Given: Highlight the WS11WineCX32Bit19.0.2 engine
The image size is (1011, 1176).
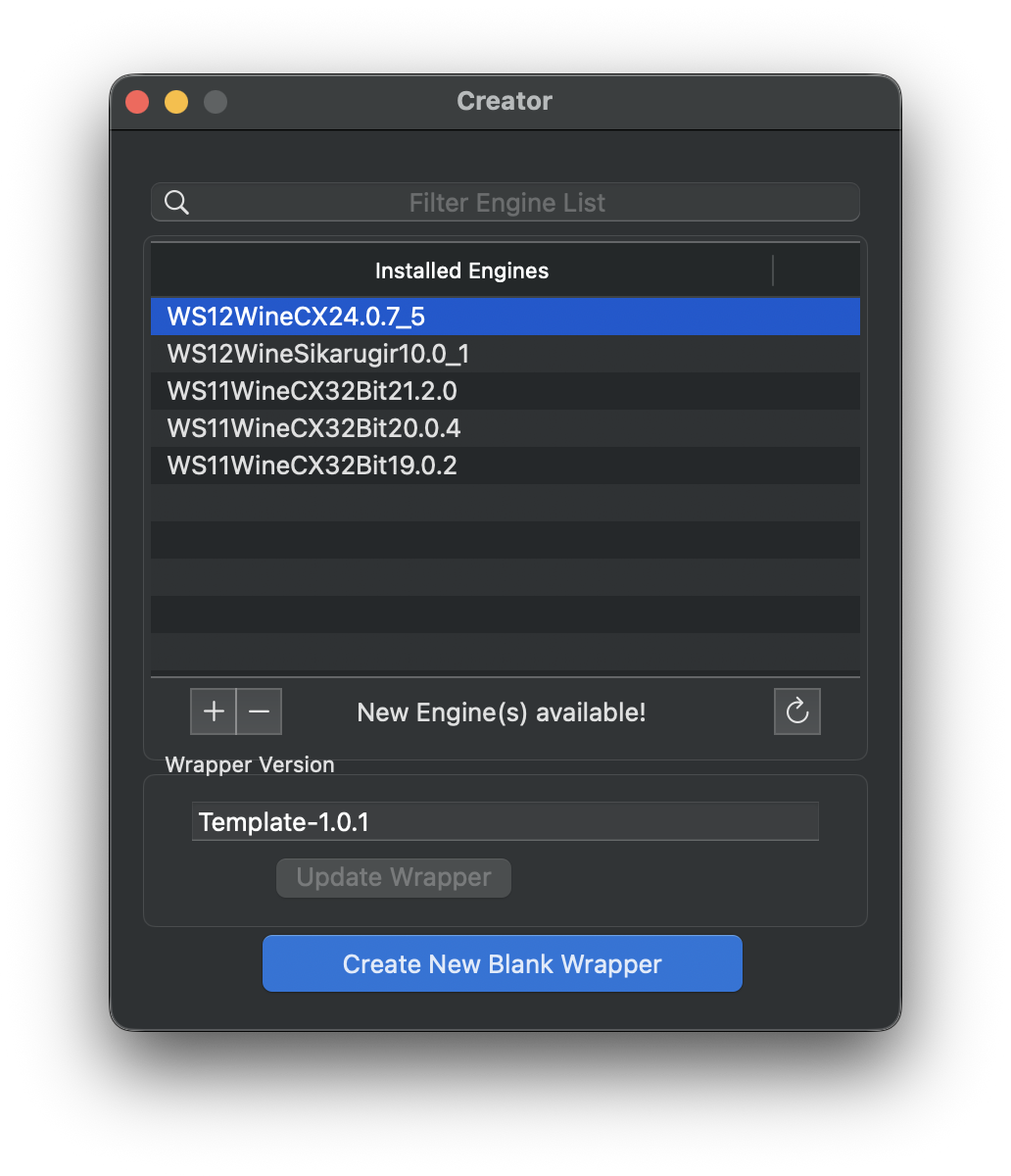Looking at the screenshot, I should pyautogui.click(x=312, y=465).
